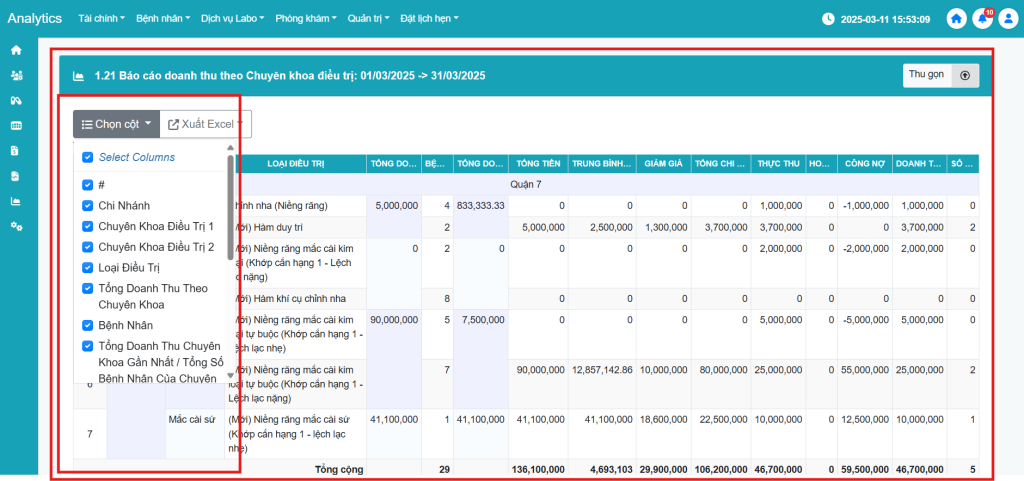Open the Dịch vụ Labo menu
The image size is (1024, 481).
(232, 19)
